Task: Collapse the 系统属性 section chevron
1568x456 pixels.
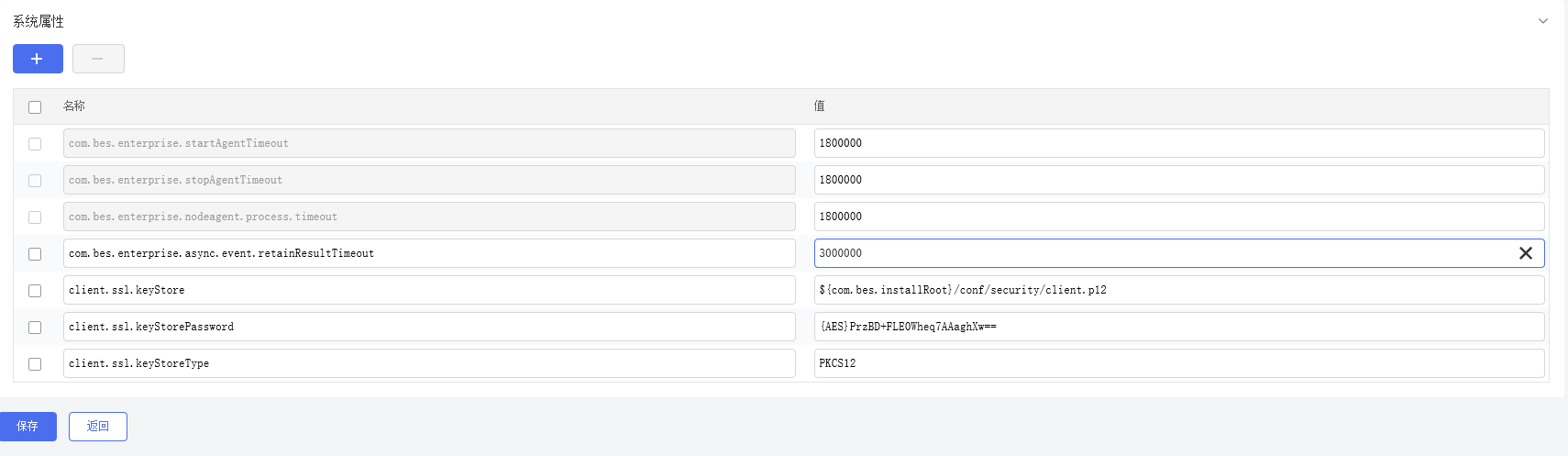Action: [x=1543, y=21]
